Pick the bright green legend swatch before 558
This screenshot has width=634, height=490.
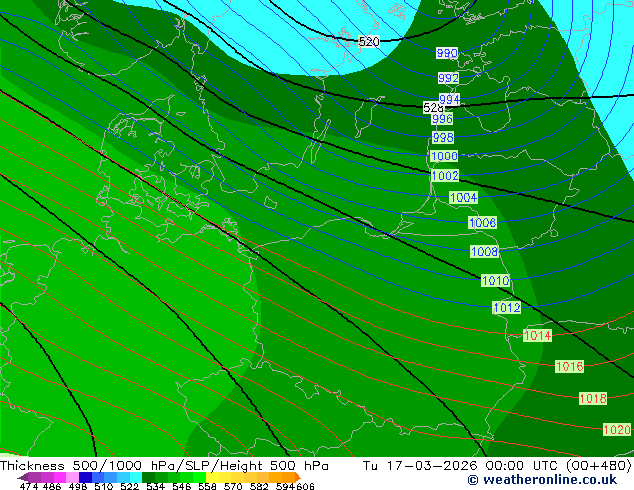point(199,477)
